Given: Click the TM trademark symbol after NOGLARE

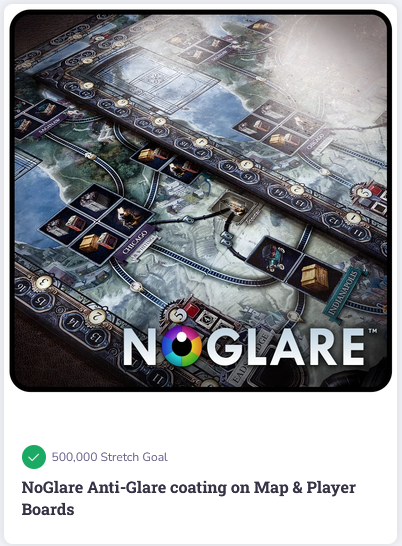Looking at the screenshot, I should (372, 331).
